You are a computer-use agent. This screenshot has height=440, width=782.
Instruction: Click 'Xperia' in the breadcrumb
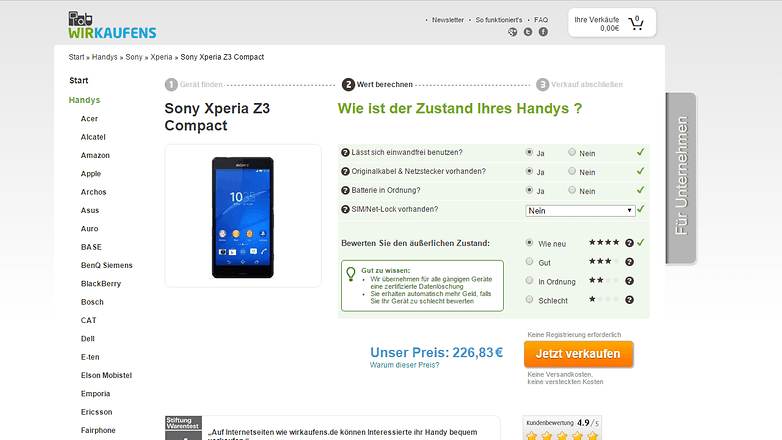[x=161, y=57]
